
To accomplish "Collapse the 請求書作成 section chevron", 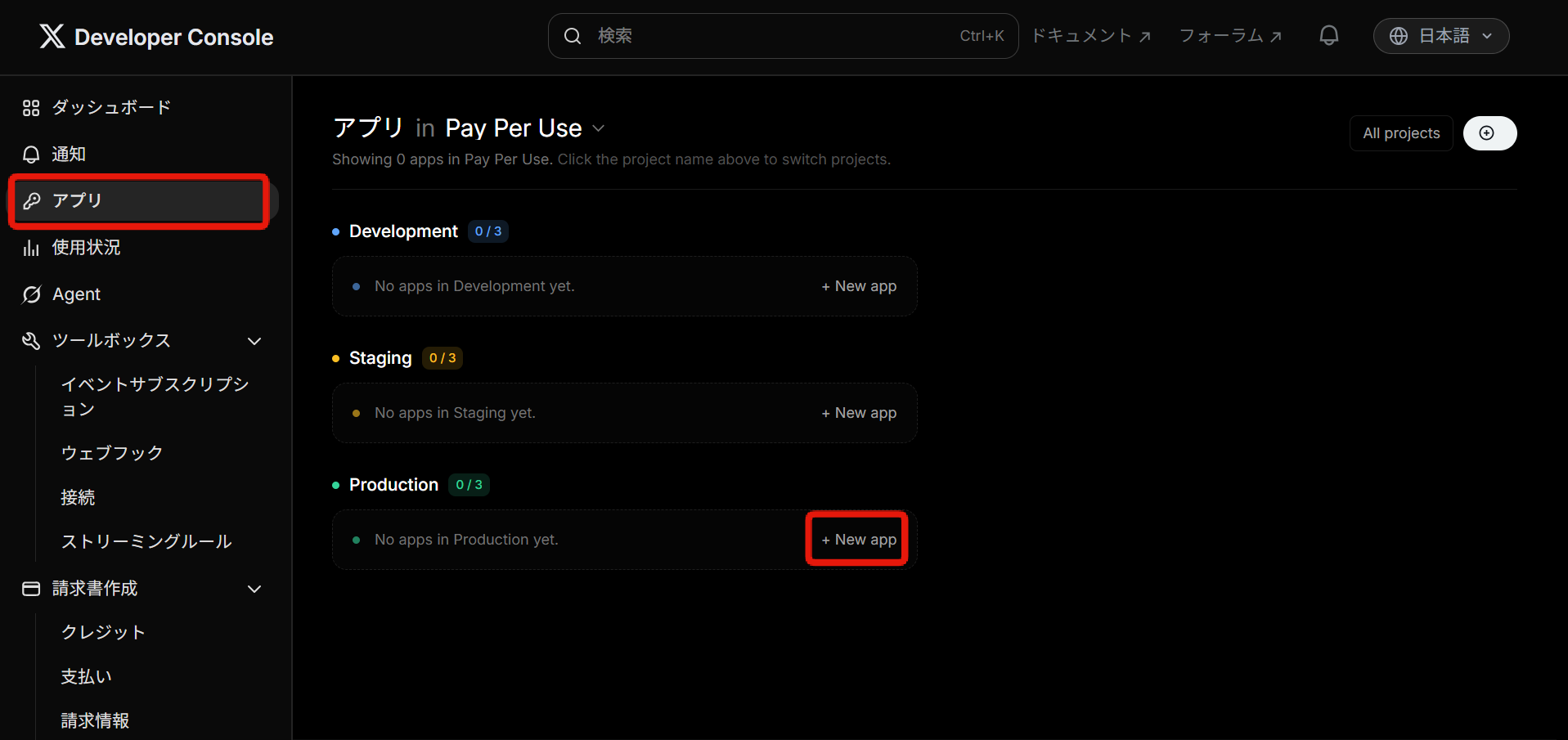I will click(254, 589).
